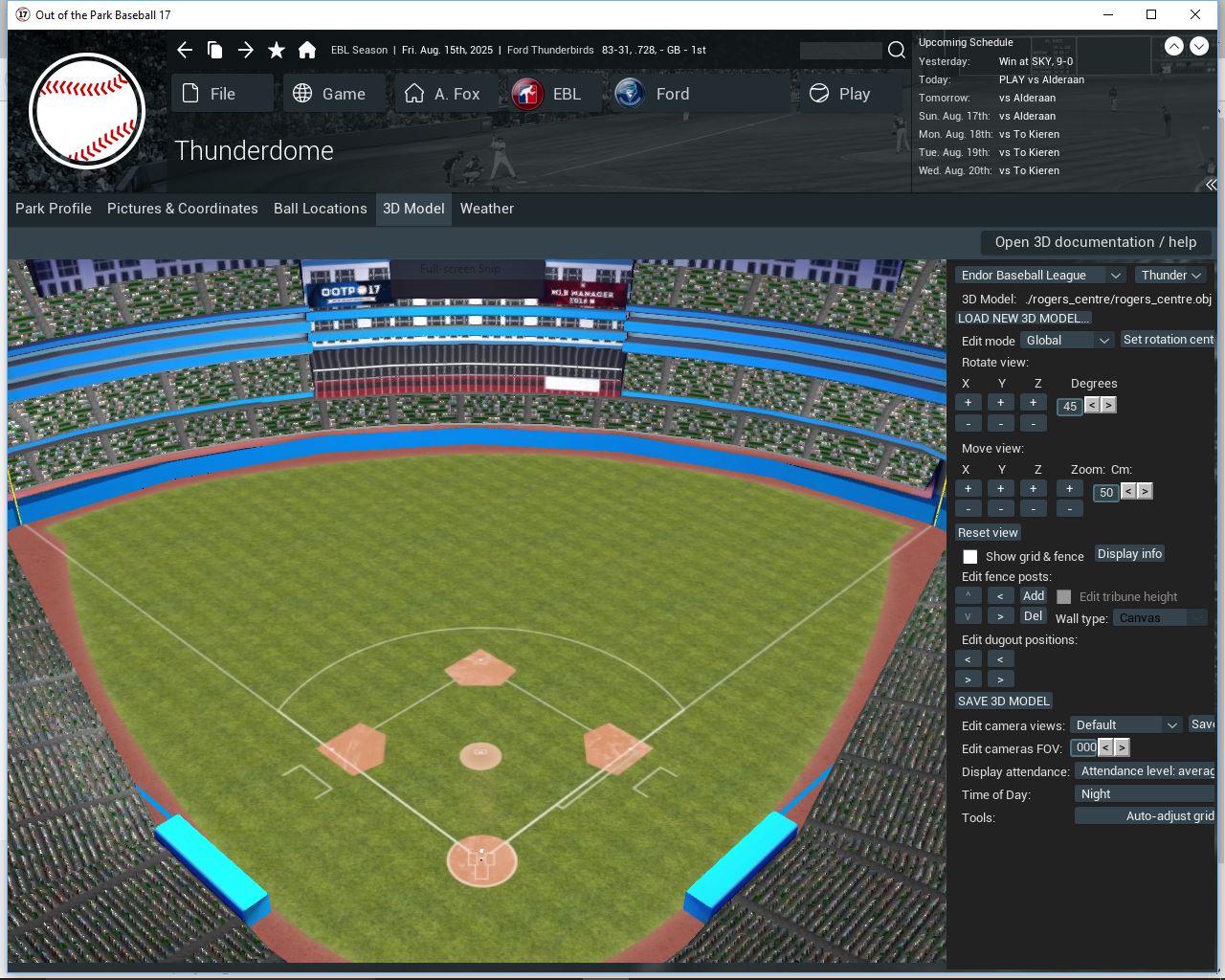Toggle the Edit tribune height checkbox
The width and height of the screenshot is (1225, 980).
[1063, 596]
